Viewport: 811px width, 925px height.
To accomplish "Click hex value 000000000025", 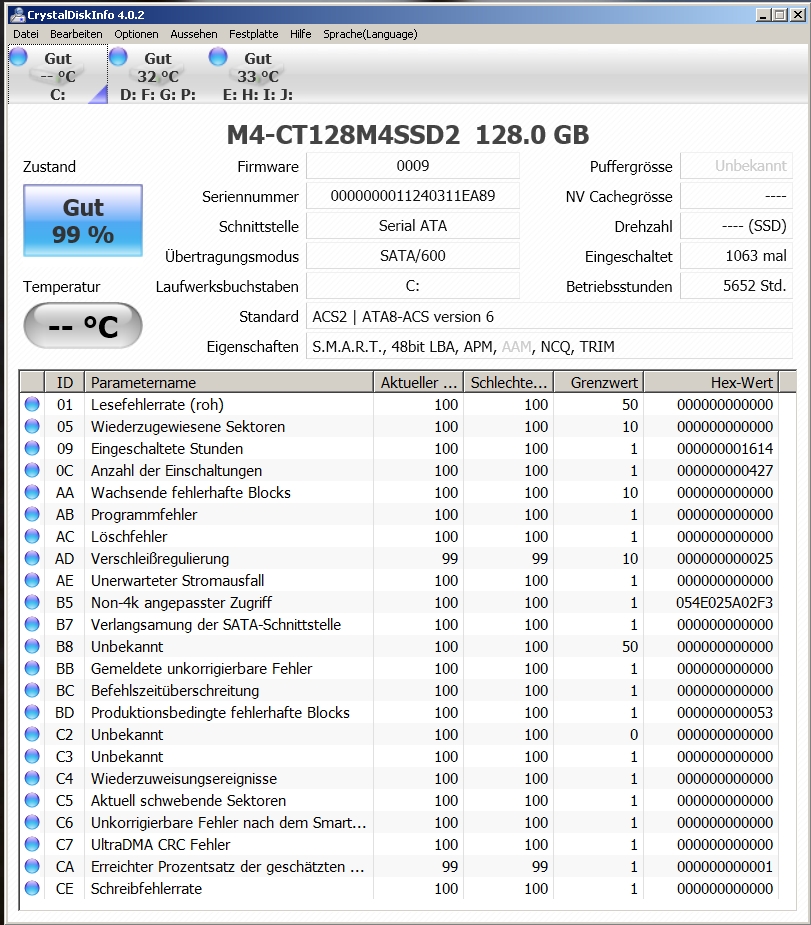I will pyautogui.click(x=724, y=558).
